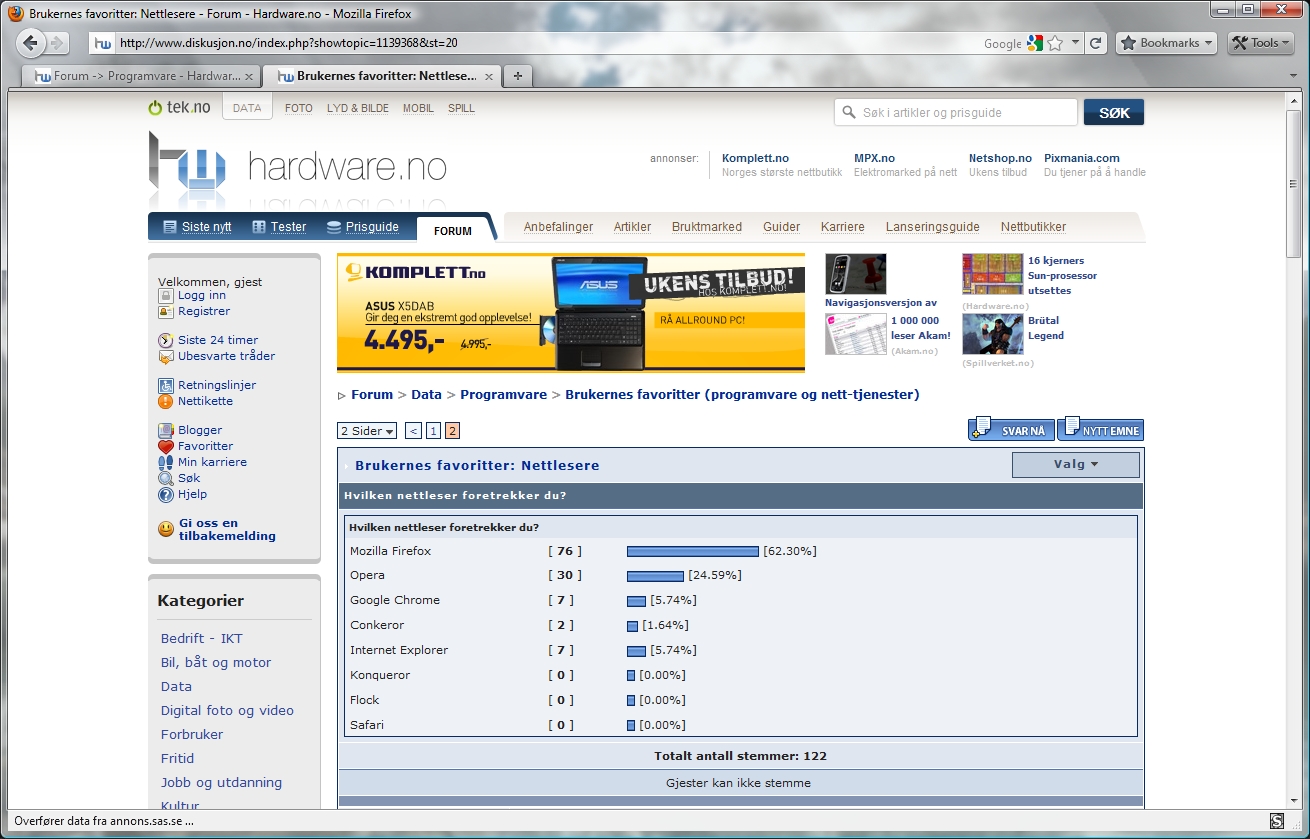Viewport: 1310px width, 839px height.
Task: Close the Forum -> Programvare tab
Action: (249, 76)
